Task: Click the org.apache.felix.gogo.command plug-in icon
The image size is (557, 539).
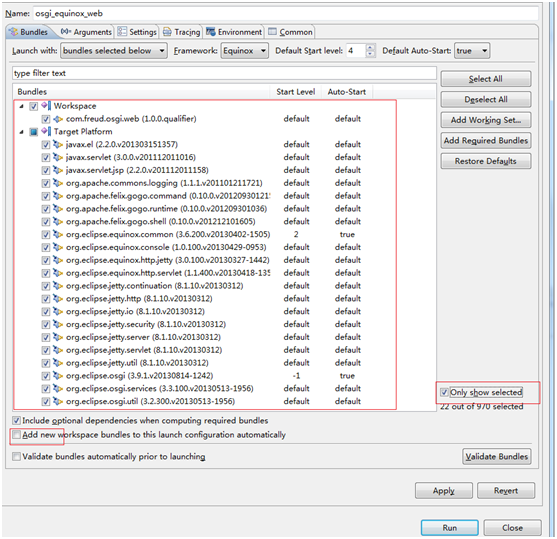Action: pyautogui.click(x=58, y=196)
